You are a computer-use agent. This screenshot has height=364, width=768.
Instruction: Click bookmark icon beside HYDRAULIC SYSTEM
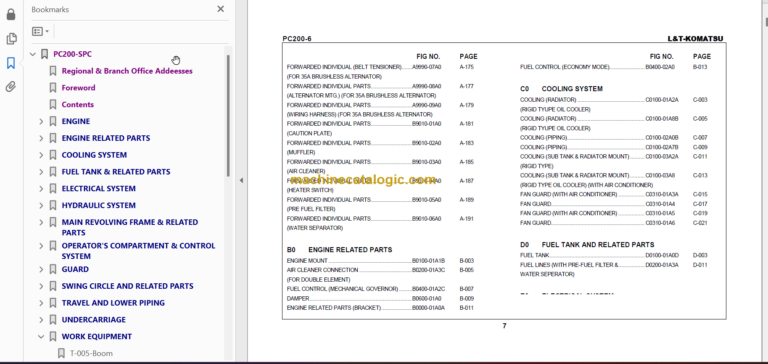pyautogui.click(x=53, y=205)
